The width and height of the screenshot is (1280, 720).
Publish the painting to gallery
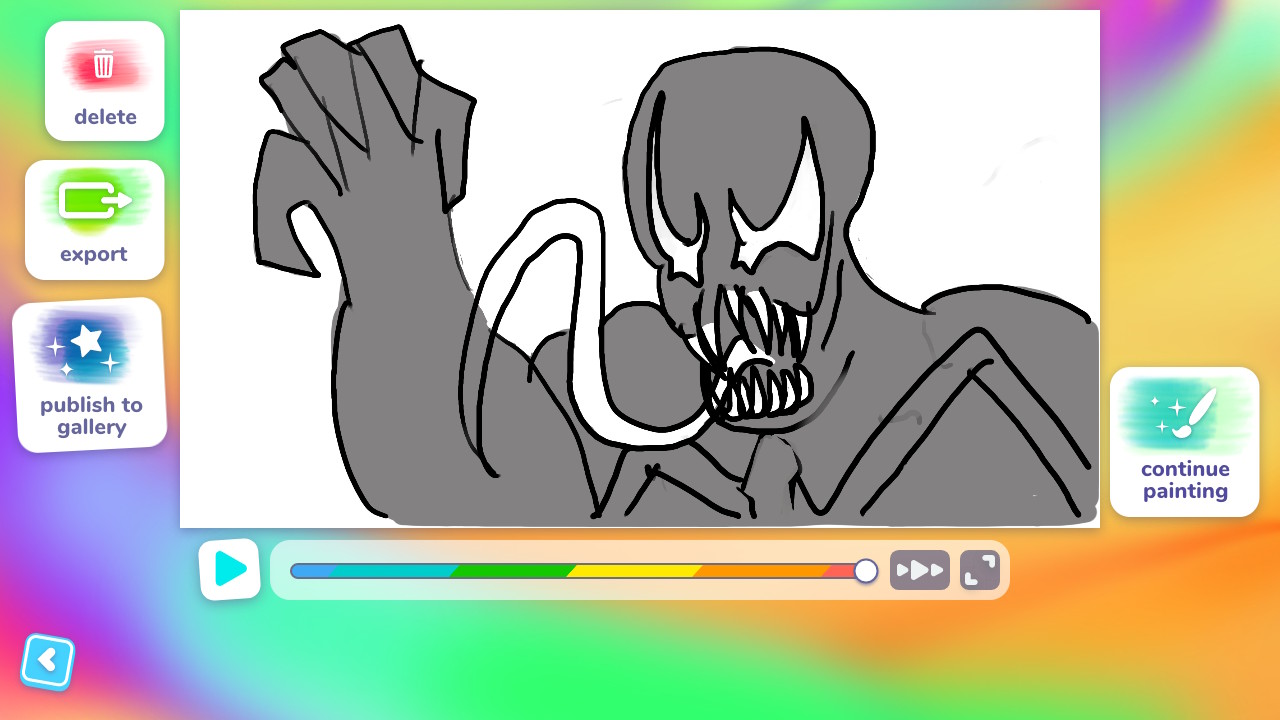pyautogui.click(x=89, y=375)
